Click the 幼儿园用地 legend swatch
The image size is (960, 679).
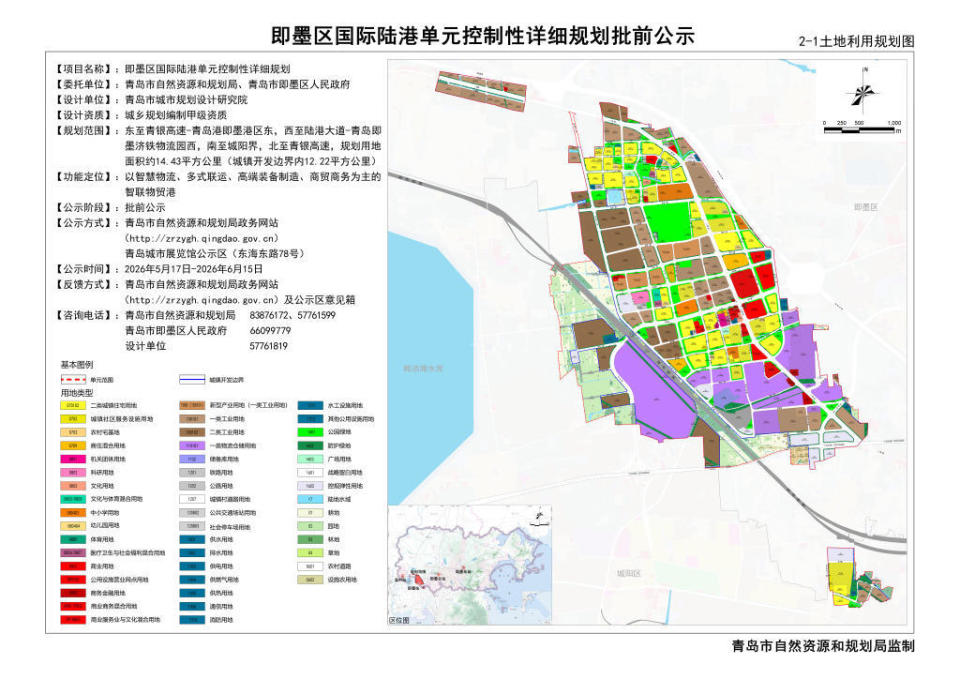tap(73, 526)
